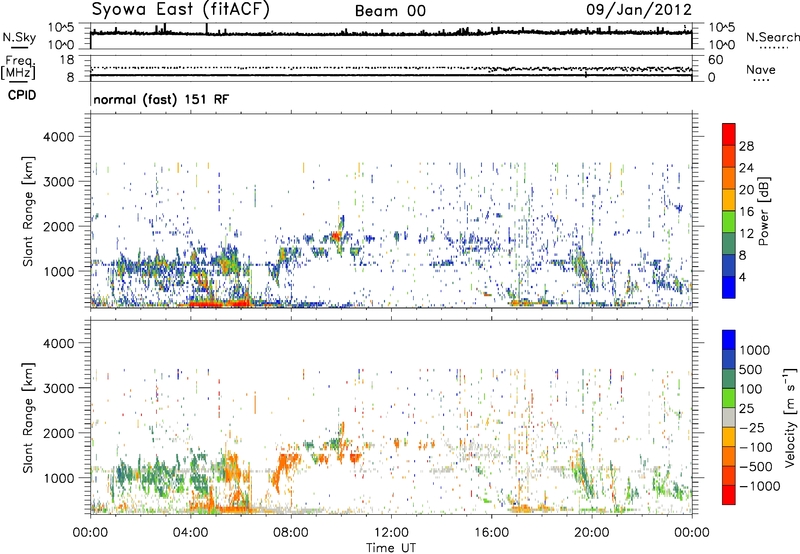
Task: Click the '12' label on power colorbar
Action: (746, 234)
